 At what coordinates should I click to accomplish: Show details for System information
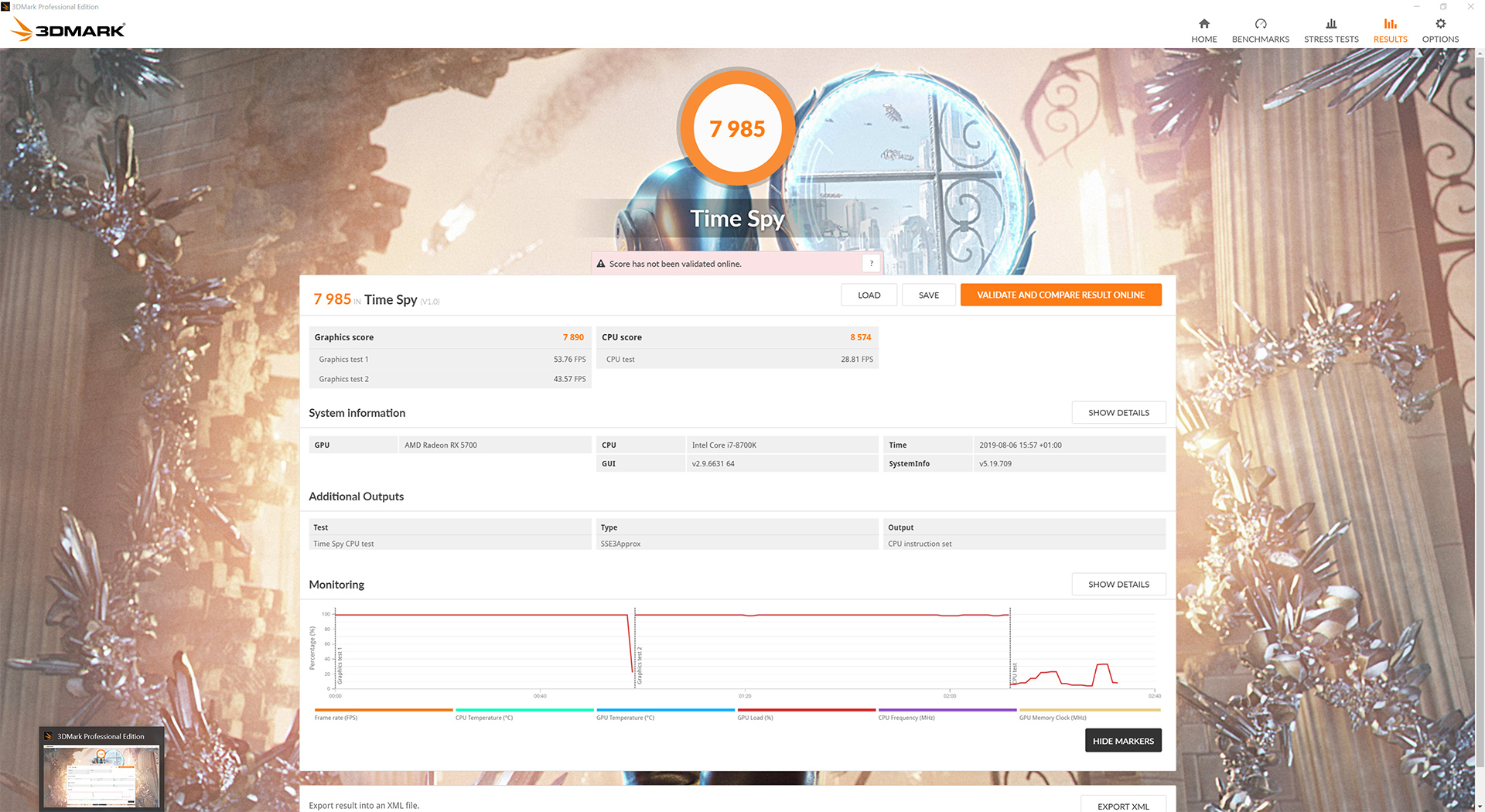1118,413
